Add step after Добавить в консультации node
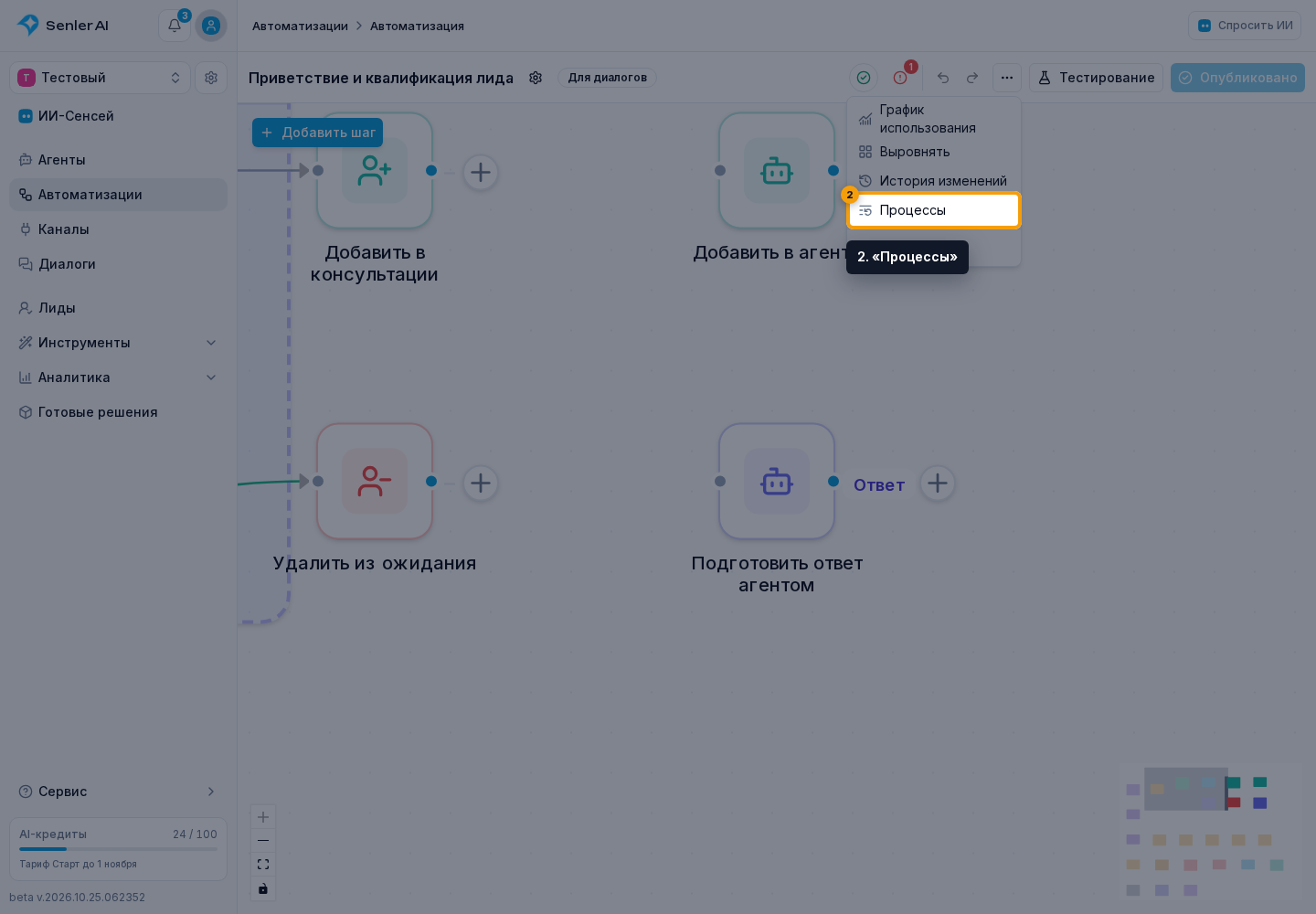 click(481, 172)
